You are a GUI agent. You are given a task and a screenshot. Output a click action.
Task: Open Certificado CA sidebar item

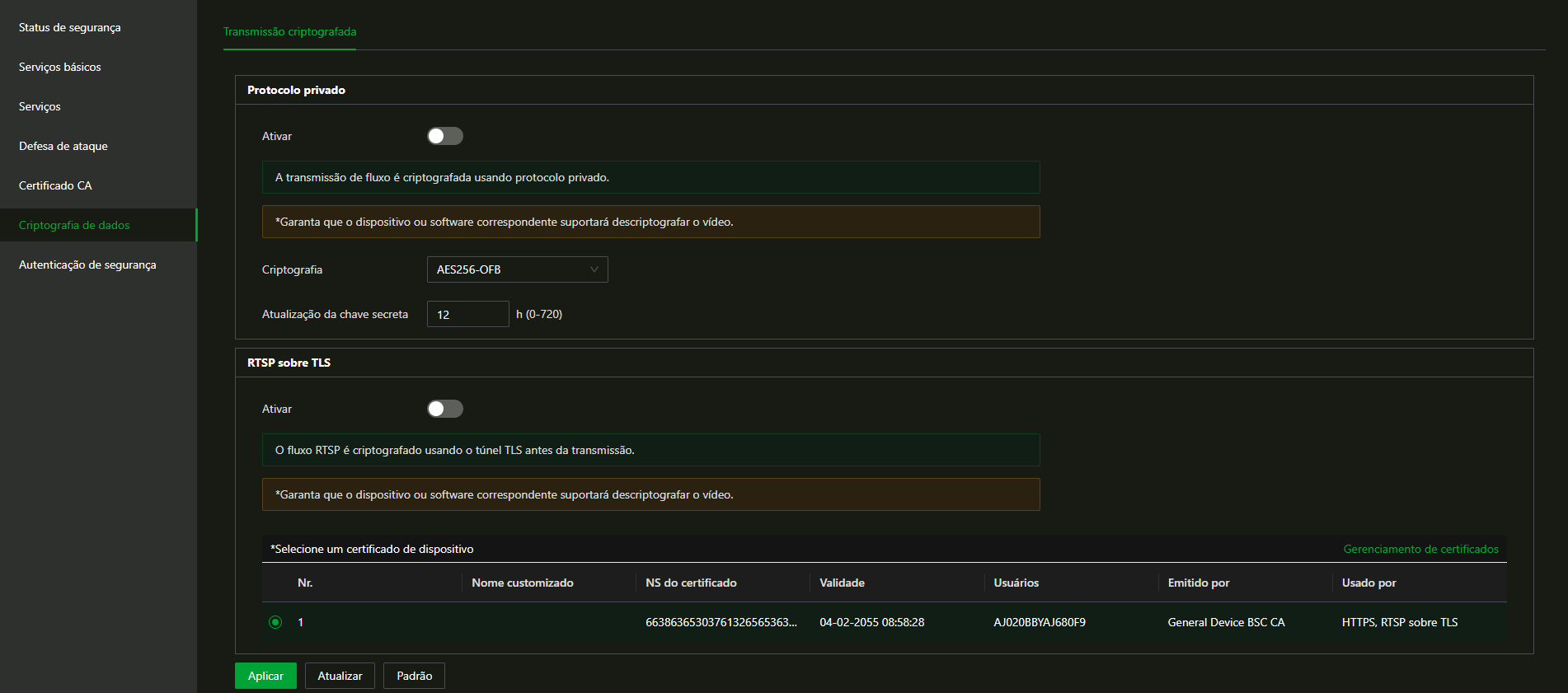pyautogui.click(x=55, y=185)
